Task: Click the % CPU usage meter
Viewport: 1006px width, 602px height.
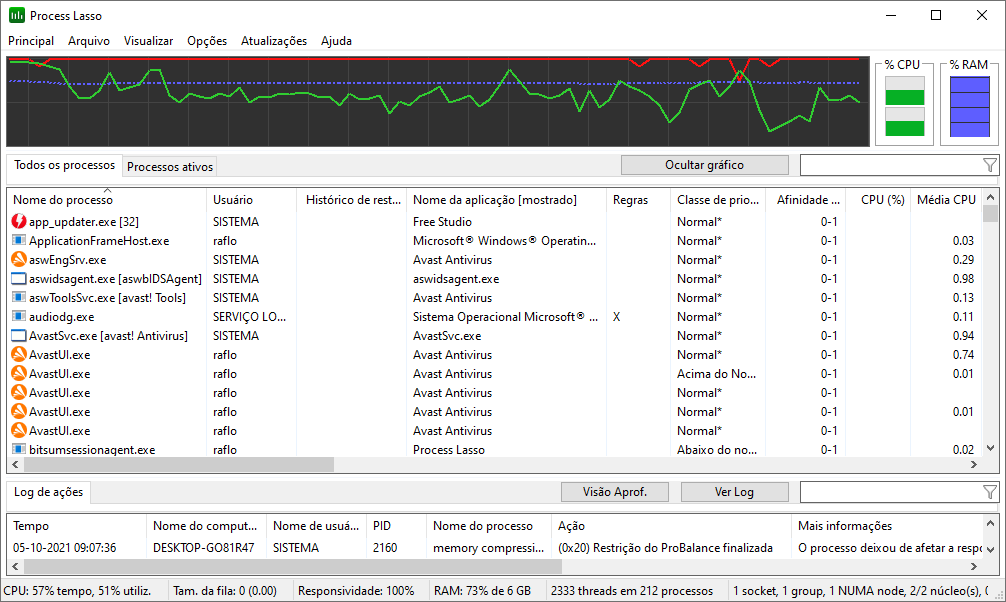Action: coord(905,107)
